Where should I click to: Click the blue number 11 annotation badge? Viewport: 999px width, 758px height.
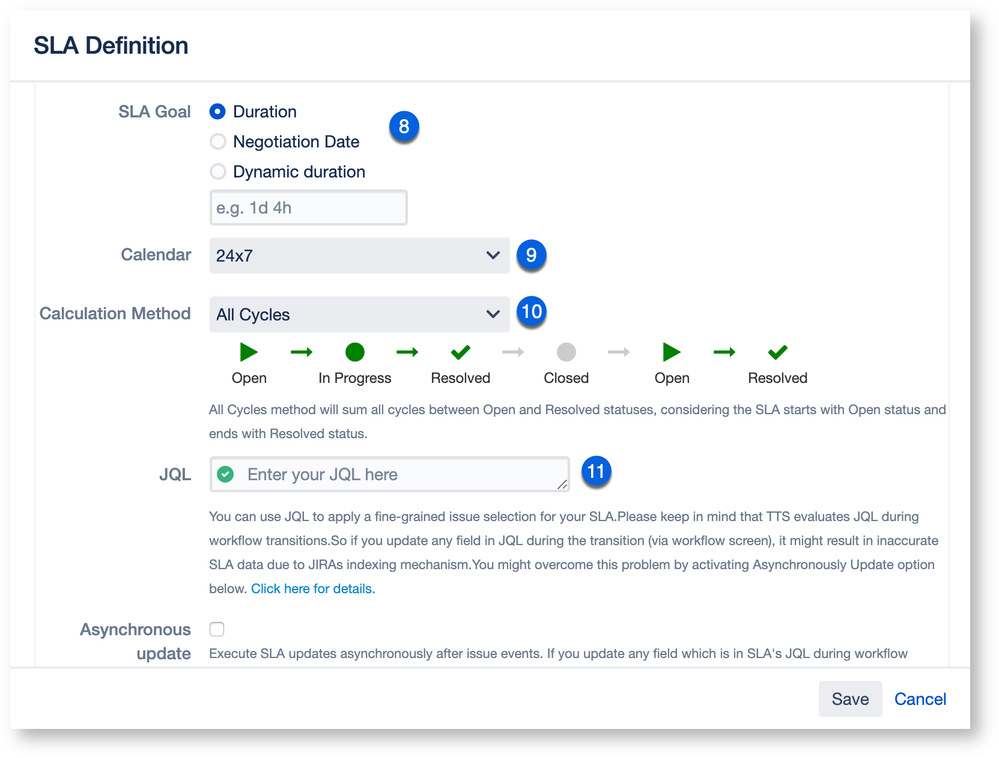[596, 471]
